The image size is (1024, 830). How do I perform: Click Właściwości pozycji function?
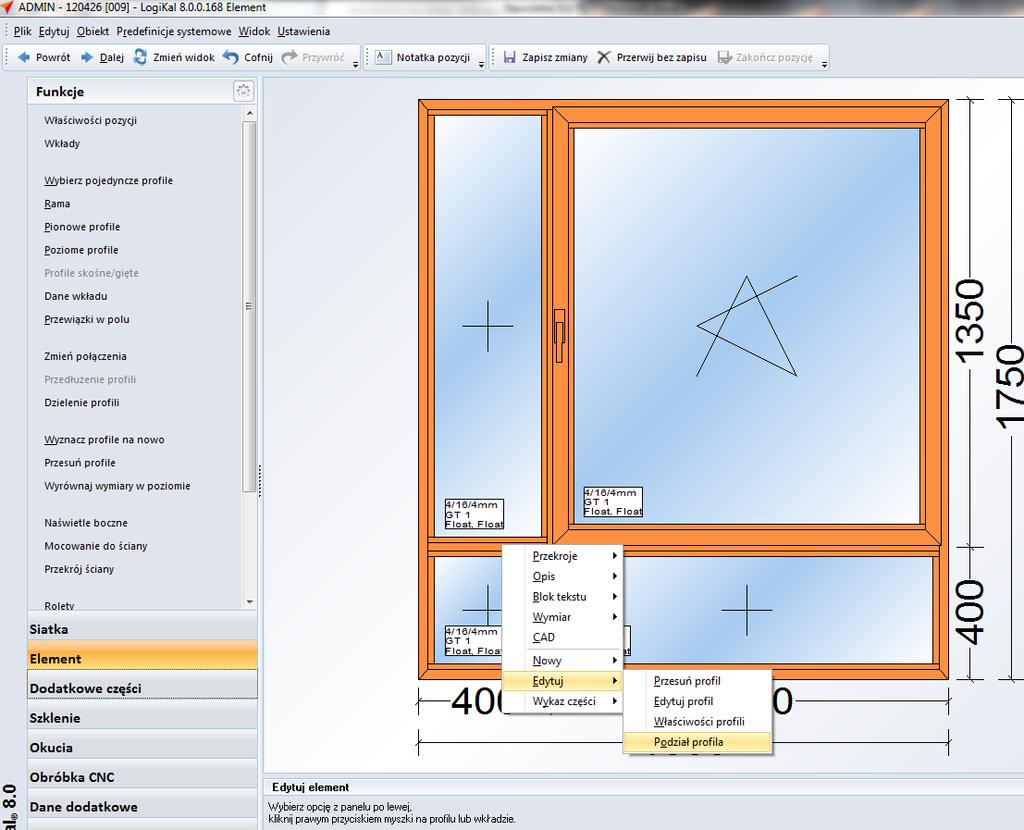click(91, 120)
